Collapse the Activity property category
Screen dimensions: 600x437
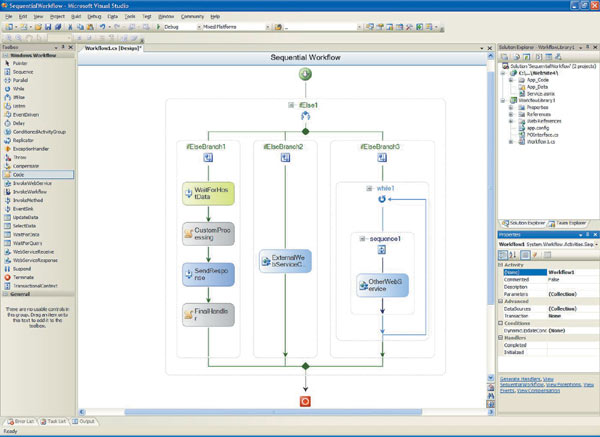click(501, 265)
